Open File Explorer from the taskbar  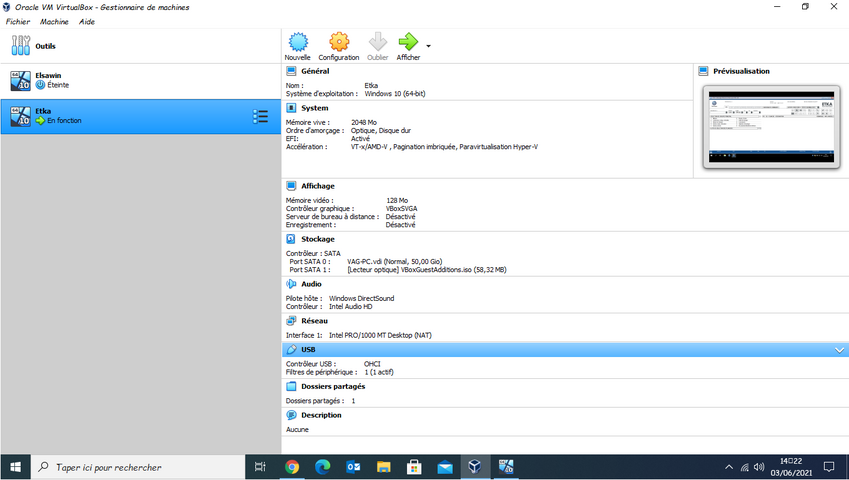383,467
